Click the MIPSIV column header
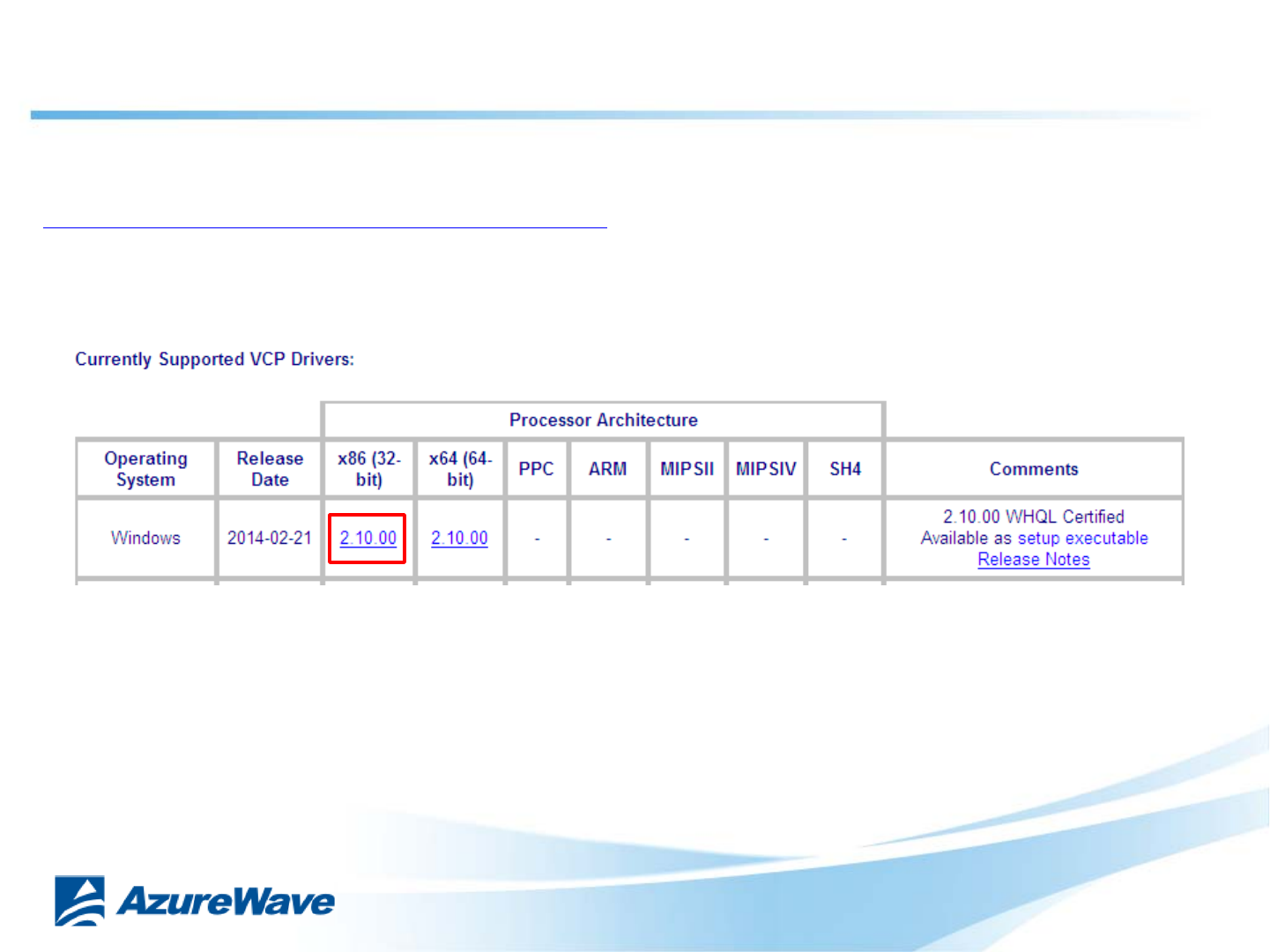 (766, 469)
